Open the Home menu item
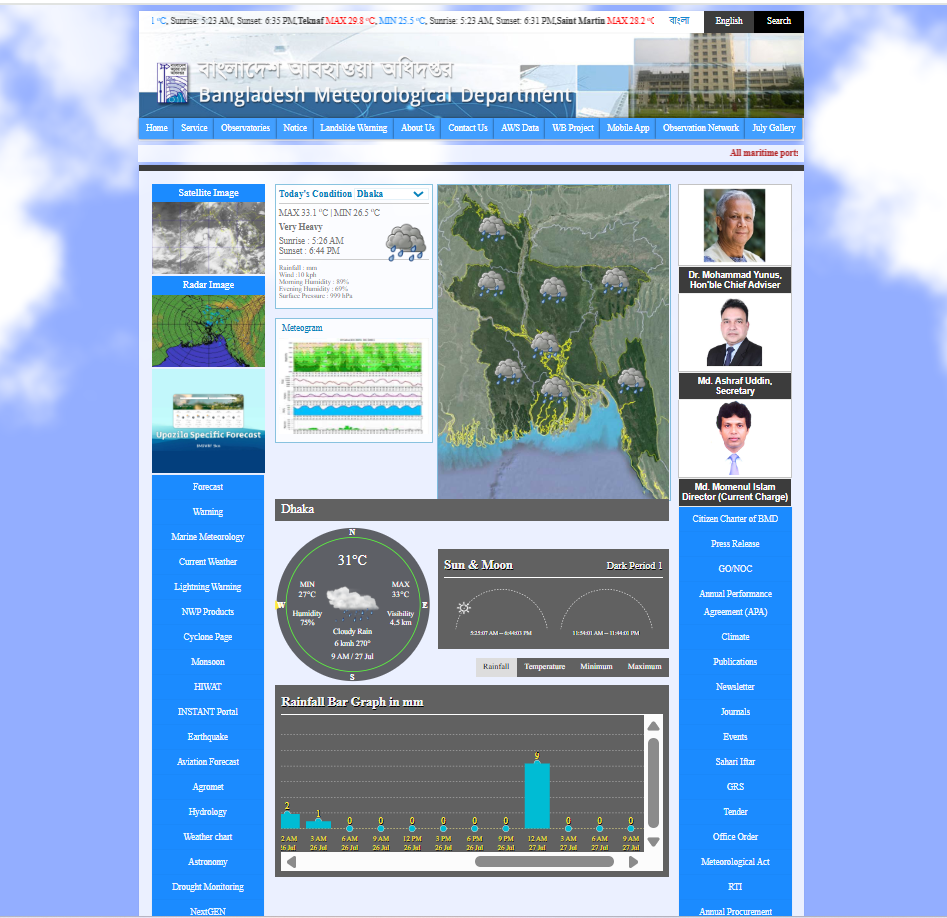The height and width of the screenshot is (918, 947). 157,128
